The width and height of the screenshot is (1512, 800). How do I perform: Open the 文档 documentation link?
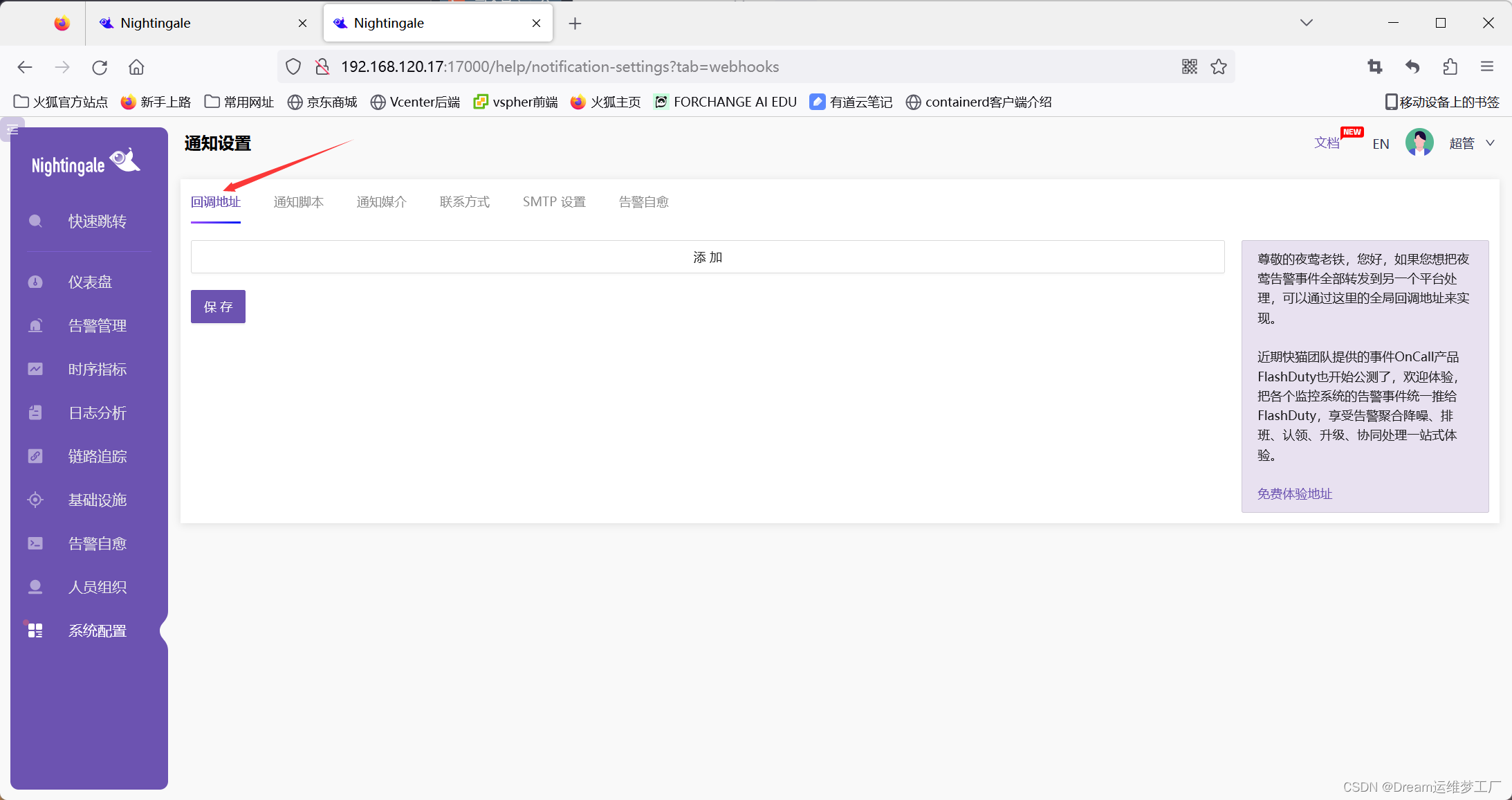1327,143
